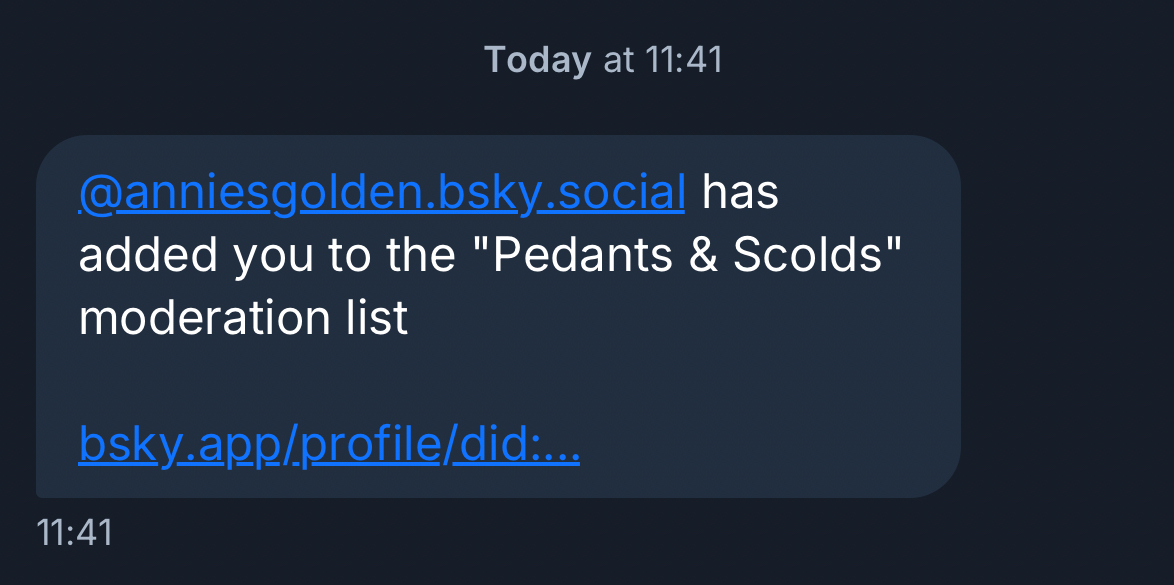
Task: Select the 11:41 timestamp below the message
Action: (74, 532)
